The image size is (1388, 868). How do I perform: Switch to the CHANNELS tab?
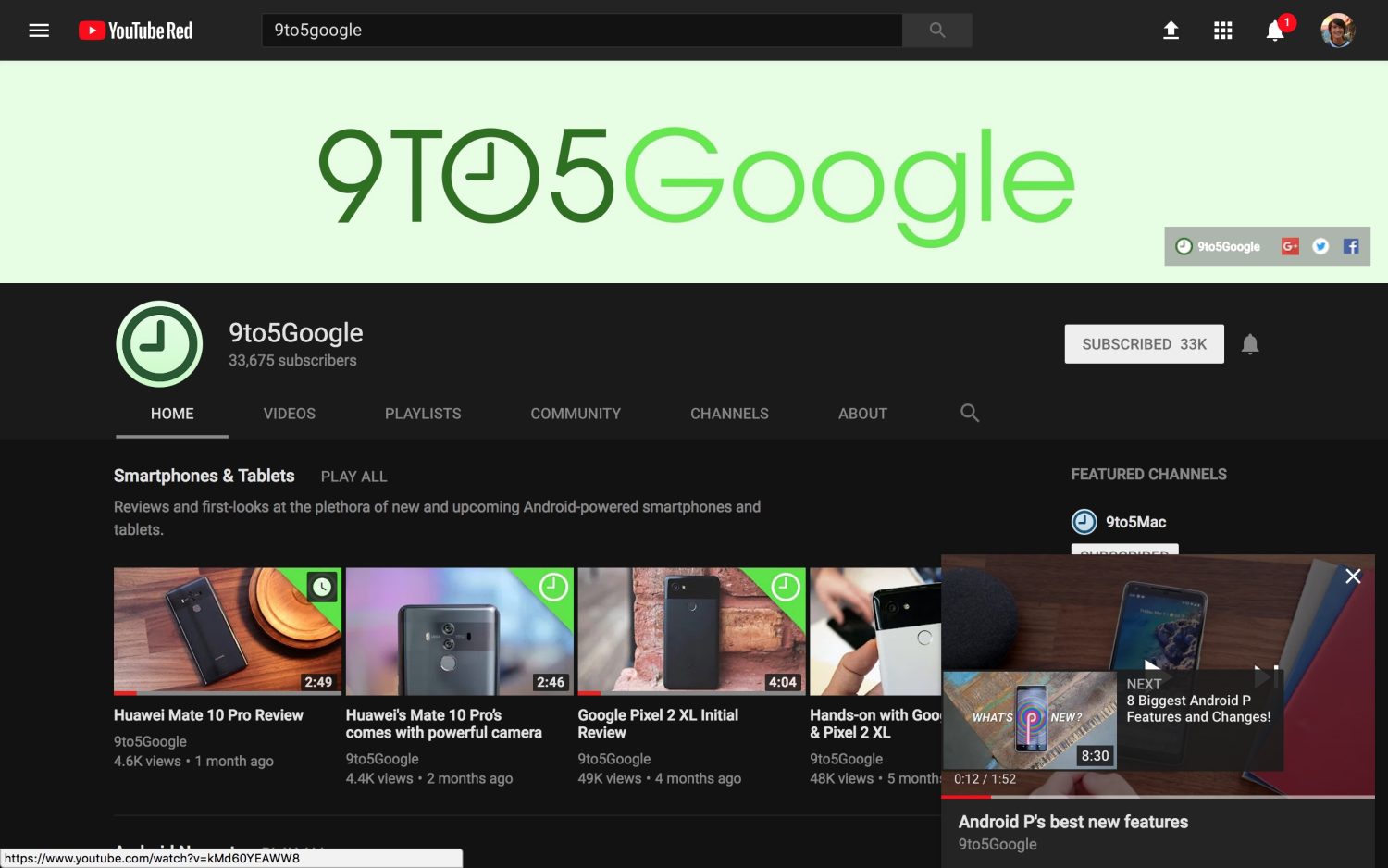[x=729, y=414]
